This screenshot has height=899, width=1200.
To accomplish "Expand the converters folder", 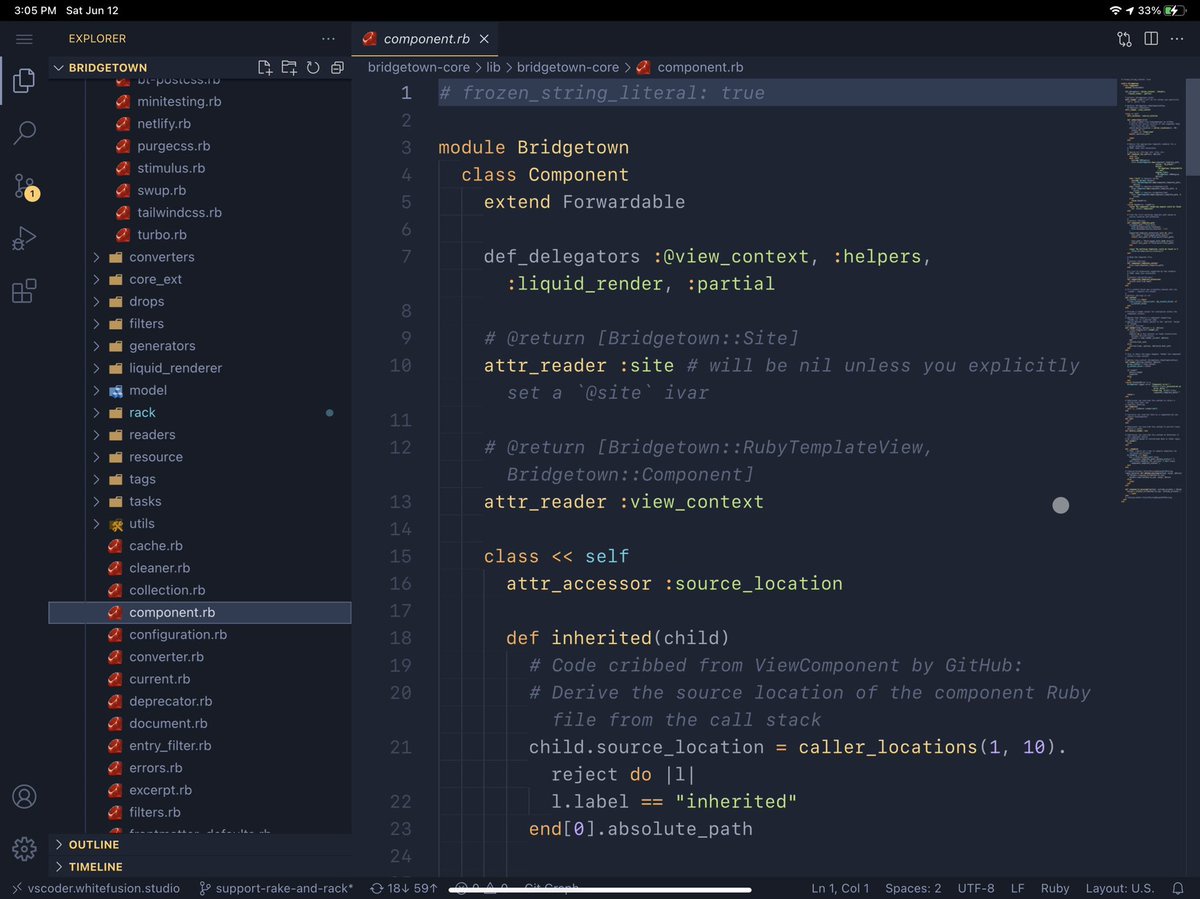I will 161,257.
